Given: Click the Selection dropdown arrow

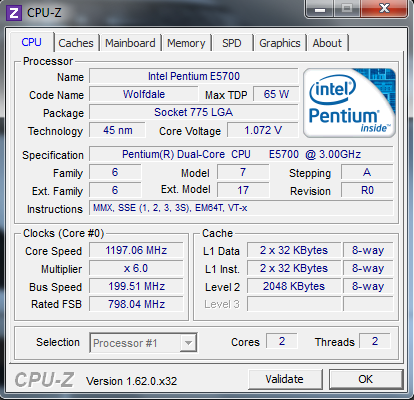Looking at the screenshot, I should [188, 343].
